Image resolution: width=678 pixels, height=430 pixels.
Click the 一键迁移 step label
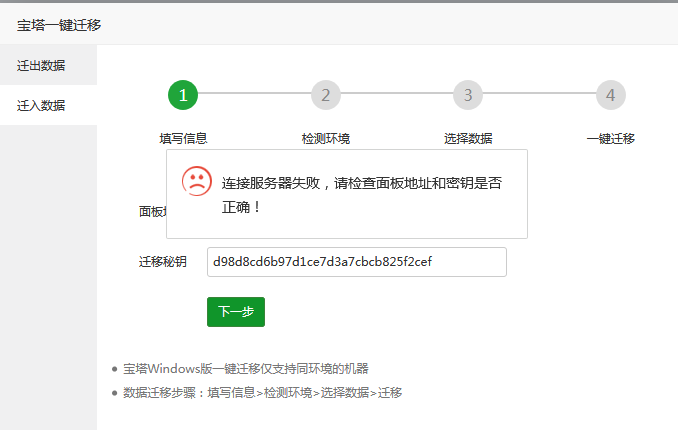[x=611, y=138]
